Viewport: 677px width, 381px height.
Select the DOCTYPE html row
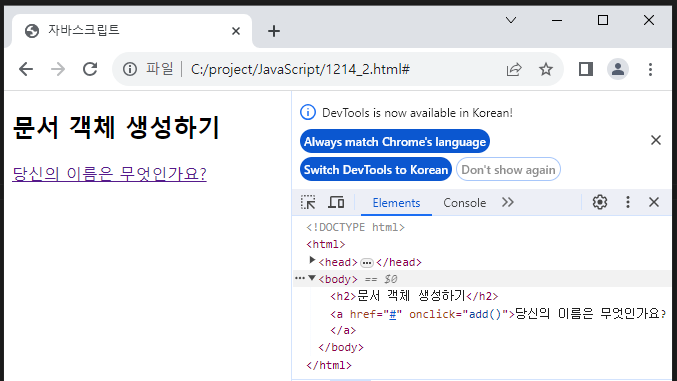(x=481, y=227)
